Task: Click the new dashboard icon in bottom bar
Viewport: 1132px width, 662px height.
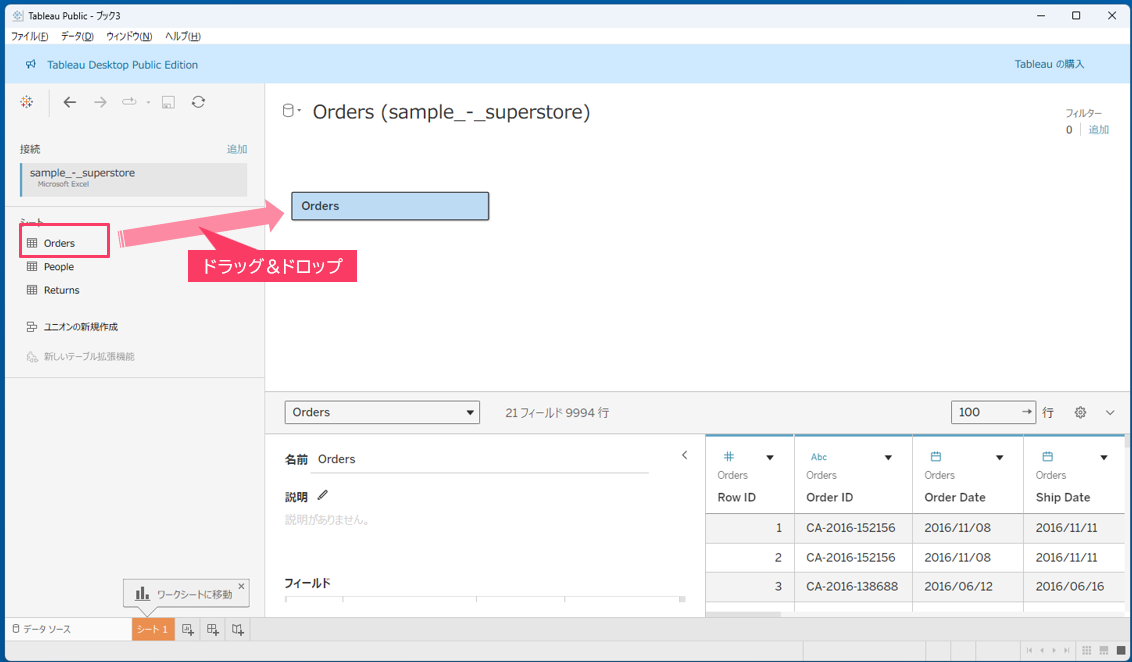Action: coord(212,629)
